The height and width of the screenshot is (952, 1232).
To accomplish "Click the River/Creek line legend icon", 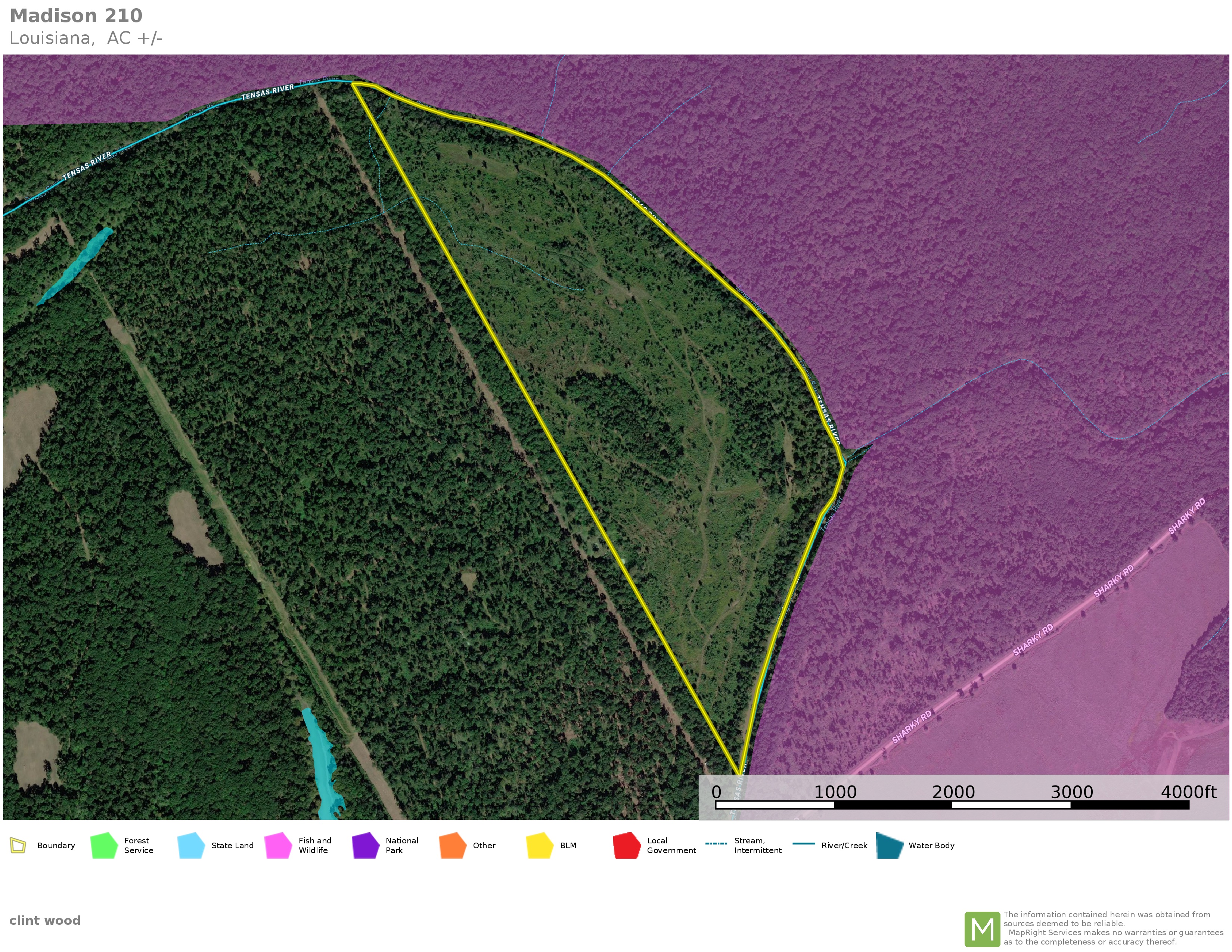I will point(803,844).
